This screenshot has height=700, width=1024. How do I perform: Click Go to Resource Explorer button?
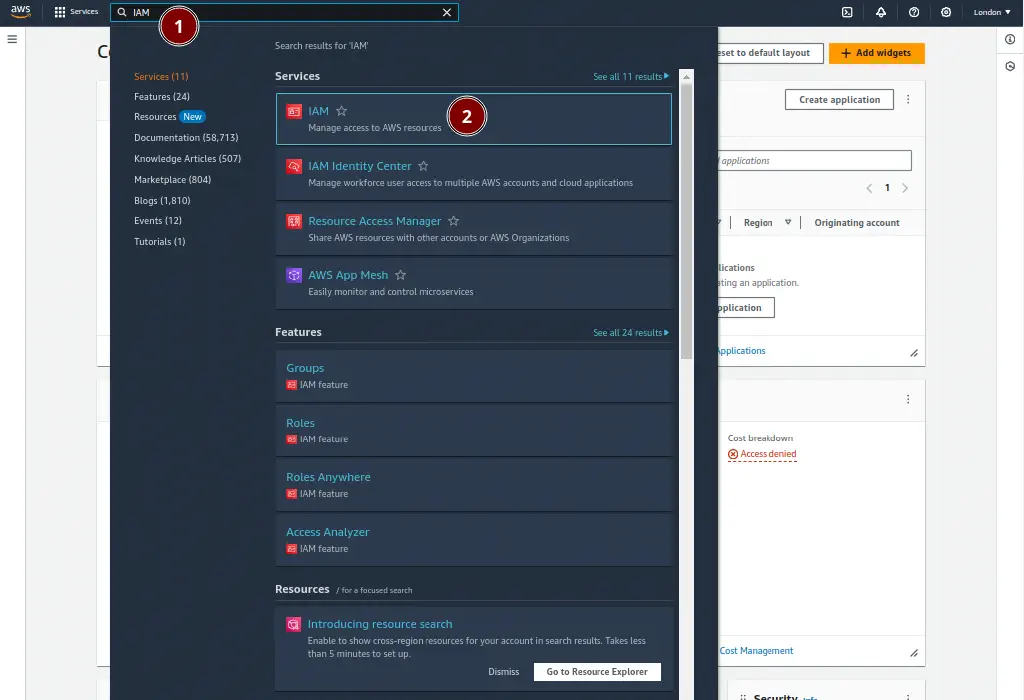click(597, 672)
